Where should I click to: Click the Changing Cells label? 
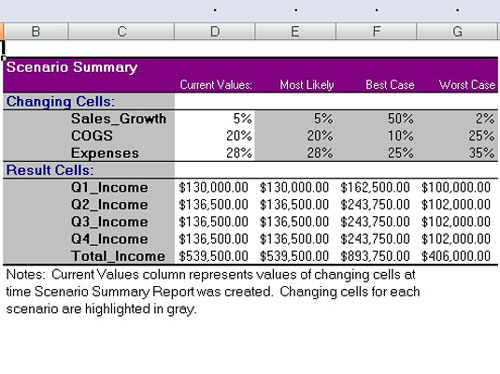(x=60, y=102)
